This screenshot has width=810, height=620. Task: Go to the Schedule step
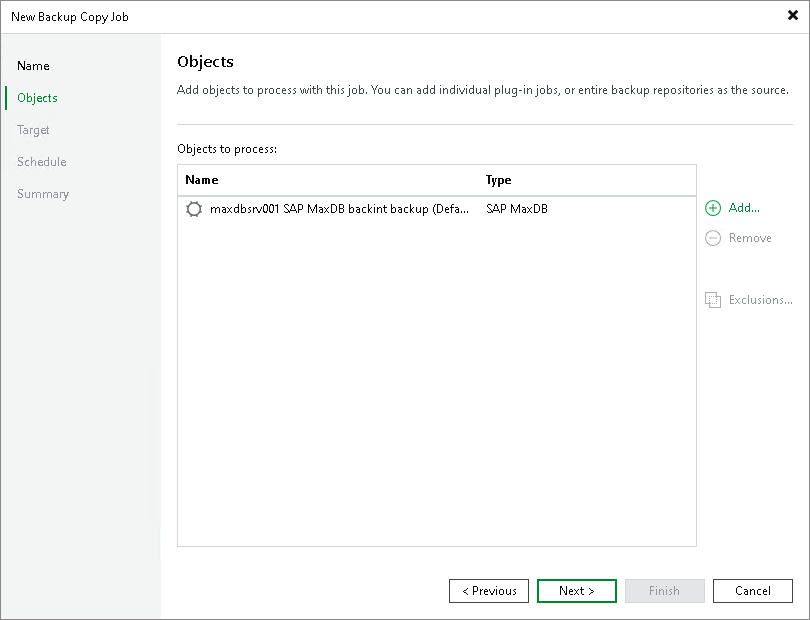click(x=41, y=161)
